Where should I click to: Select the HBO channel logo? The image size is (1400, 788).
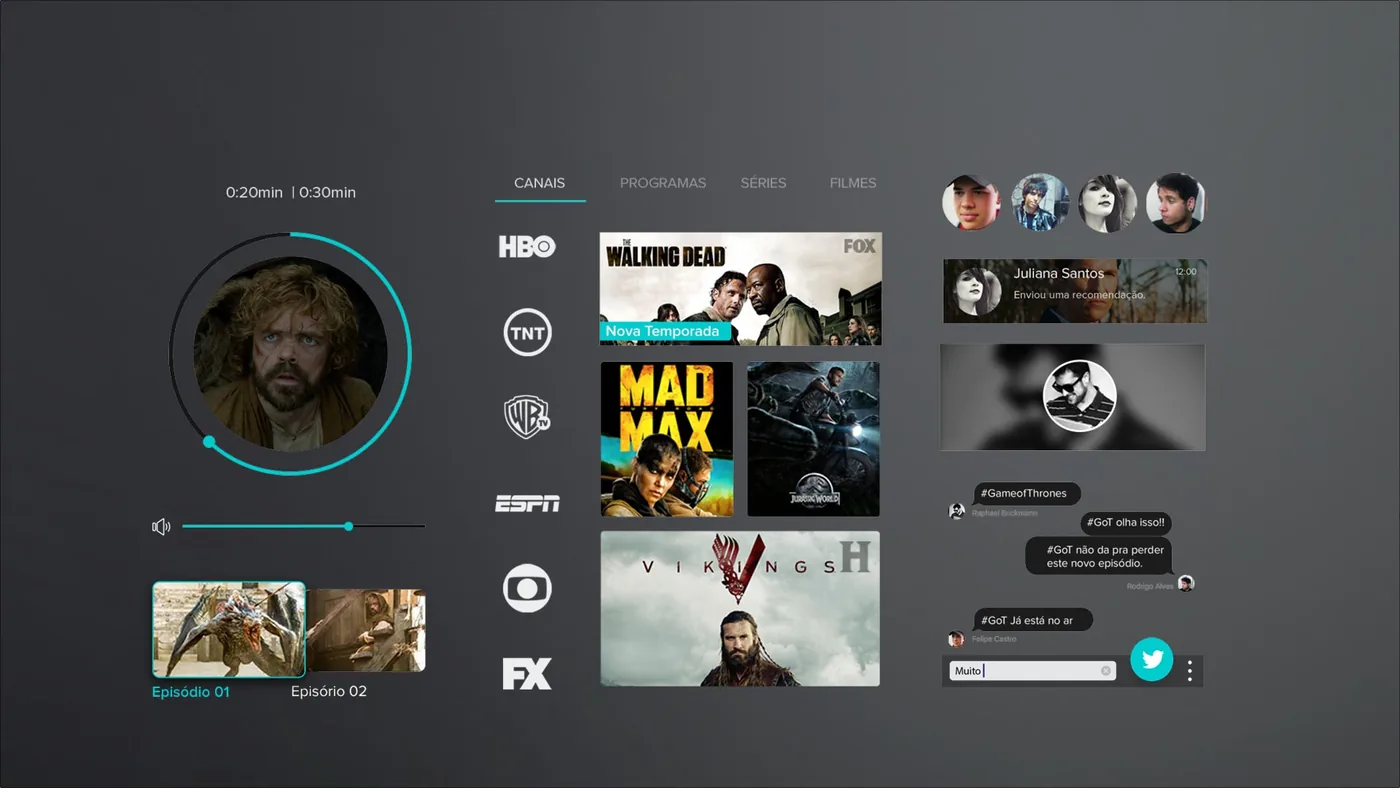pyautogui.click(x=527, y=246)
